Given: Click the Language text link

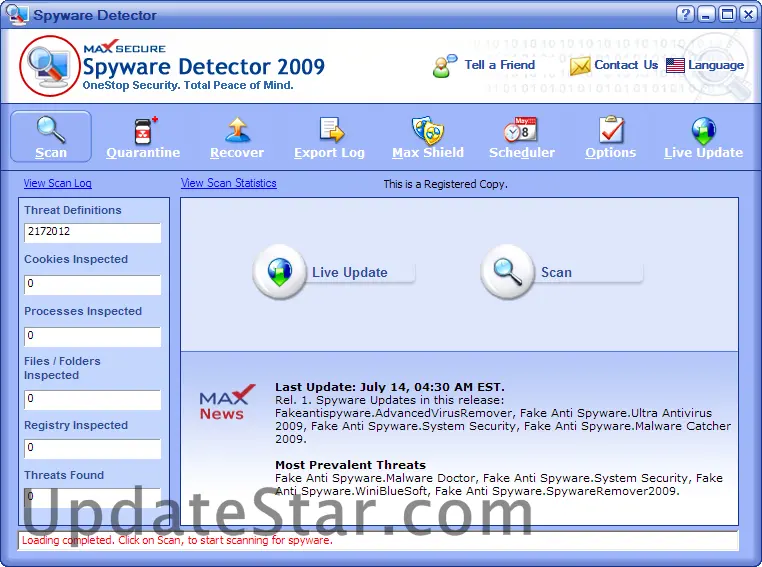Looking at the screenshot, I should tap(716, 65).
